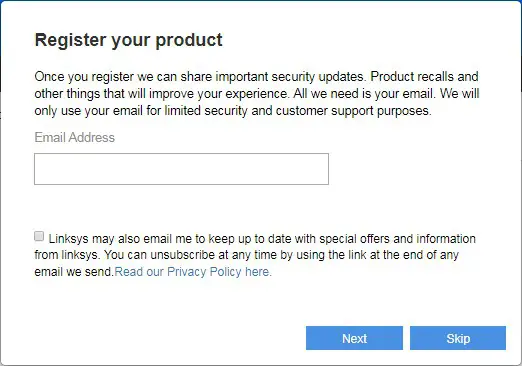Click the phrase important security updates
The height and width of the screenshot is (366, 522).
pos(290,77)
